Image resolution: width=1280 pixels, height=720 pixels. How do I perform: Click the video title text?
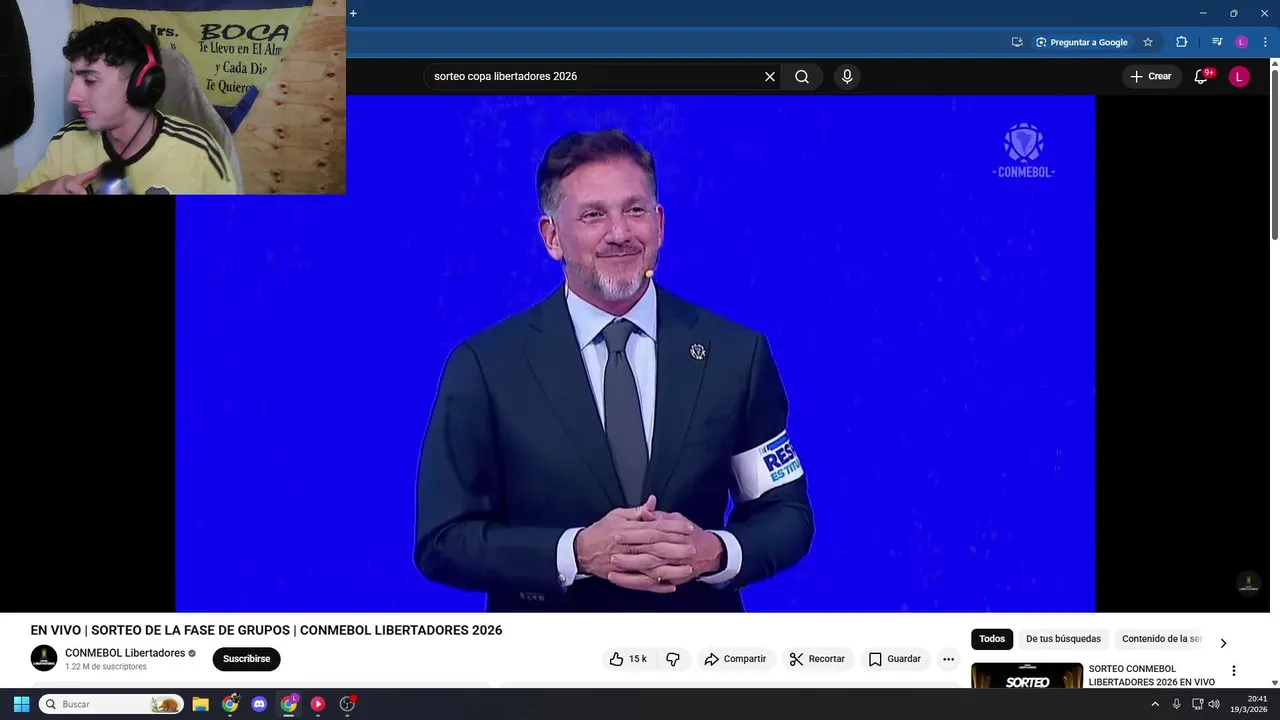pyautogui.click(x=266, y=630)
